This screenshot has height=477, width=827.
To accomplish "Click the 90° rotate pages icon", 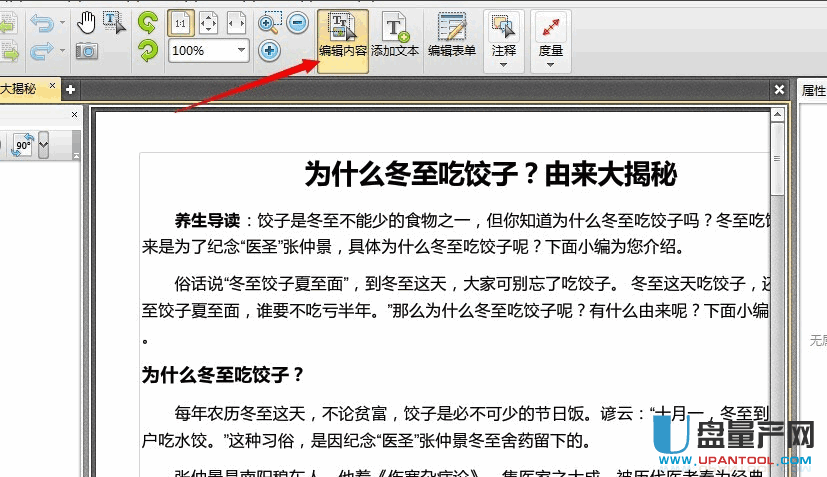I will [22, 146].
